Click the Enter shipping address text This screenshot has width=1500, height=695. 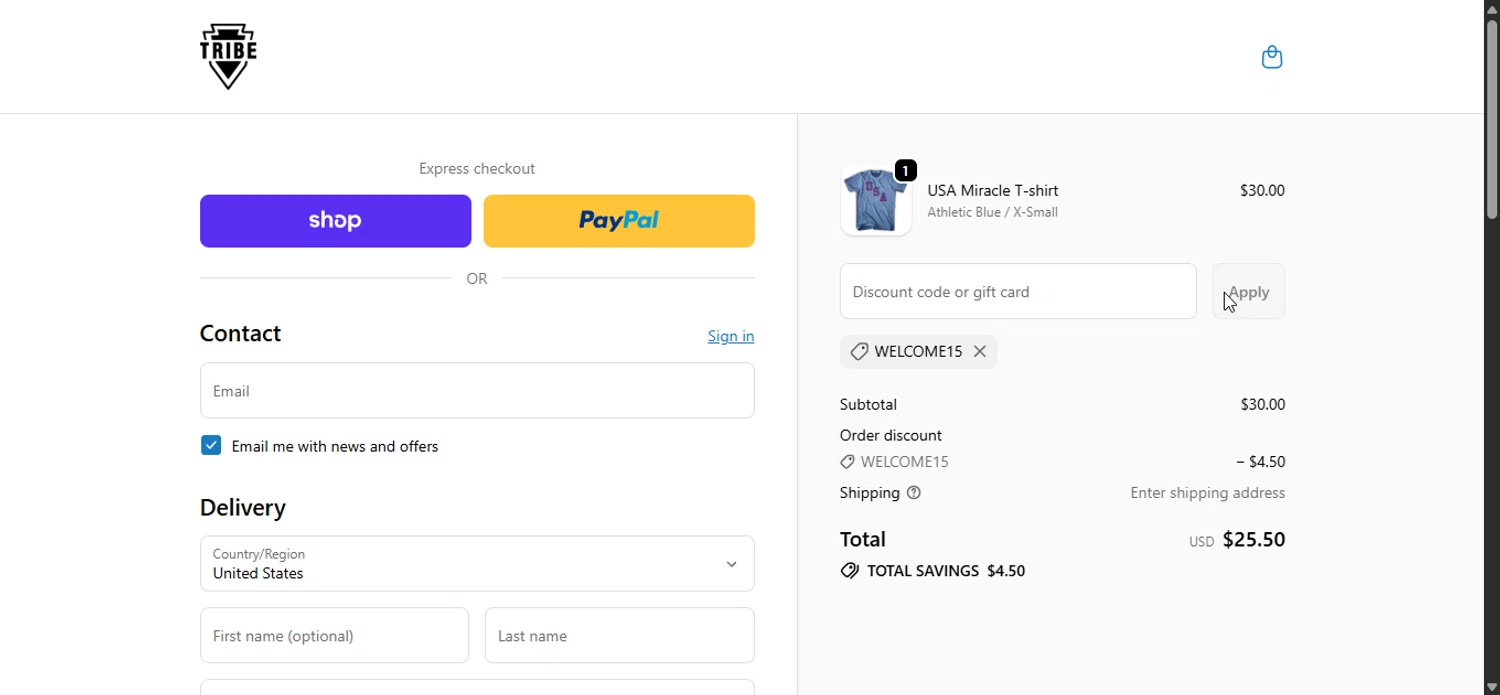tap(1208, 493)
